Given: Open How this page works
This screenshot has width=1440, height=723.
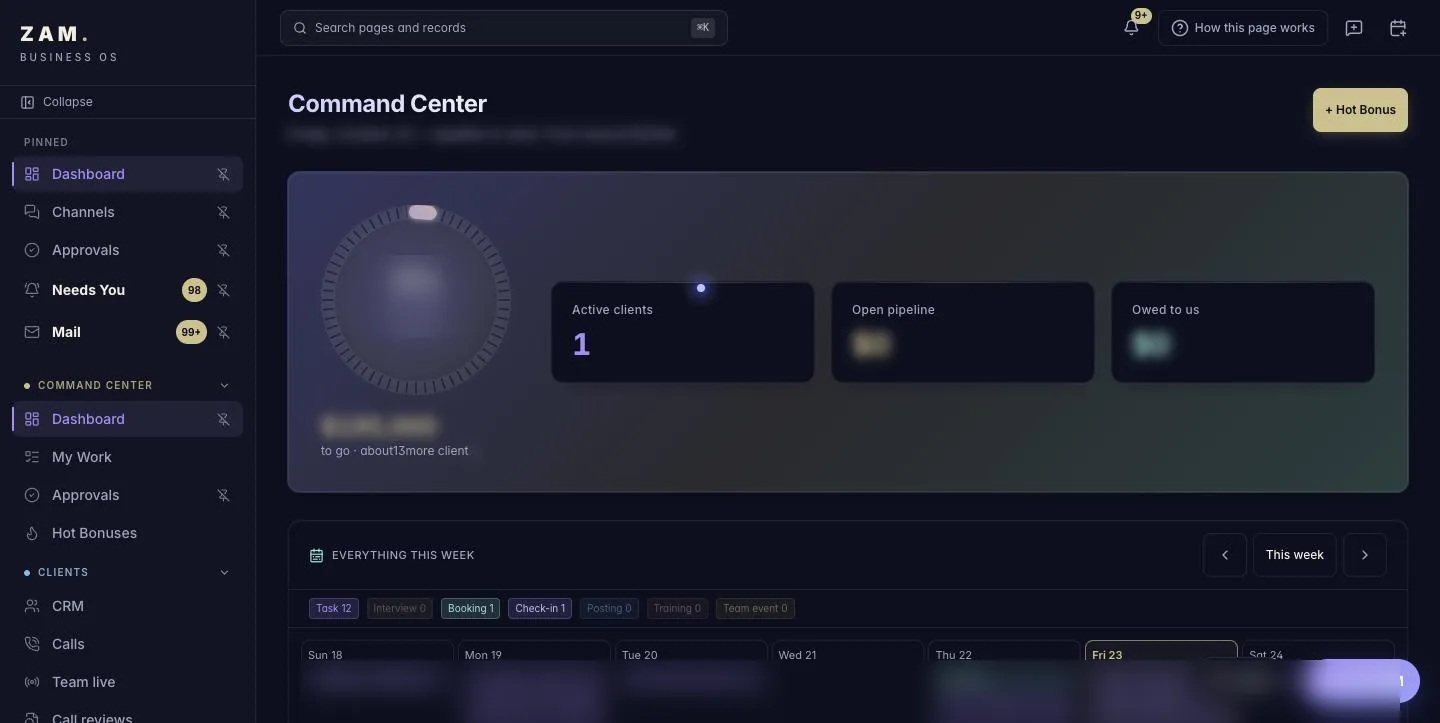Looking at the screenshot, I should (x=1243, y=28).
